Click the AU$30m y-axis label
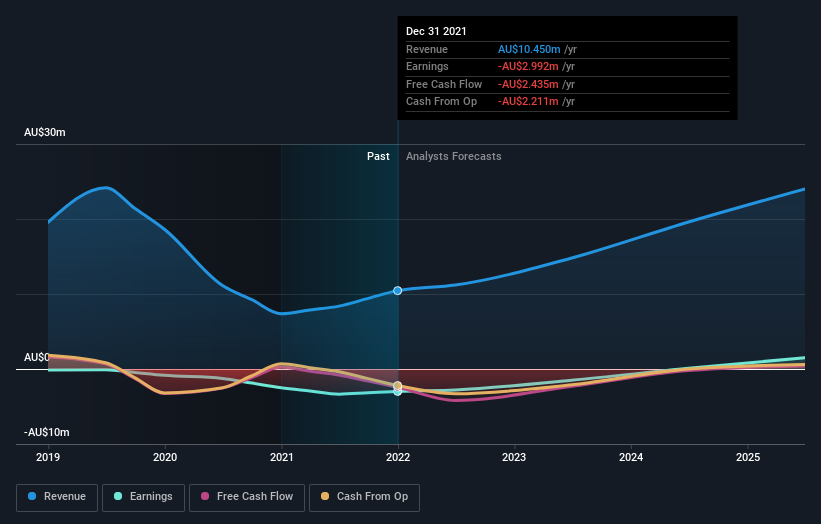Viewport: 821px width, 524px height. click(45, 132)
